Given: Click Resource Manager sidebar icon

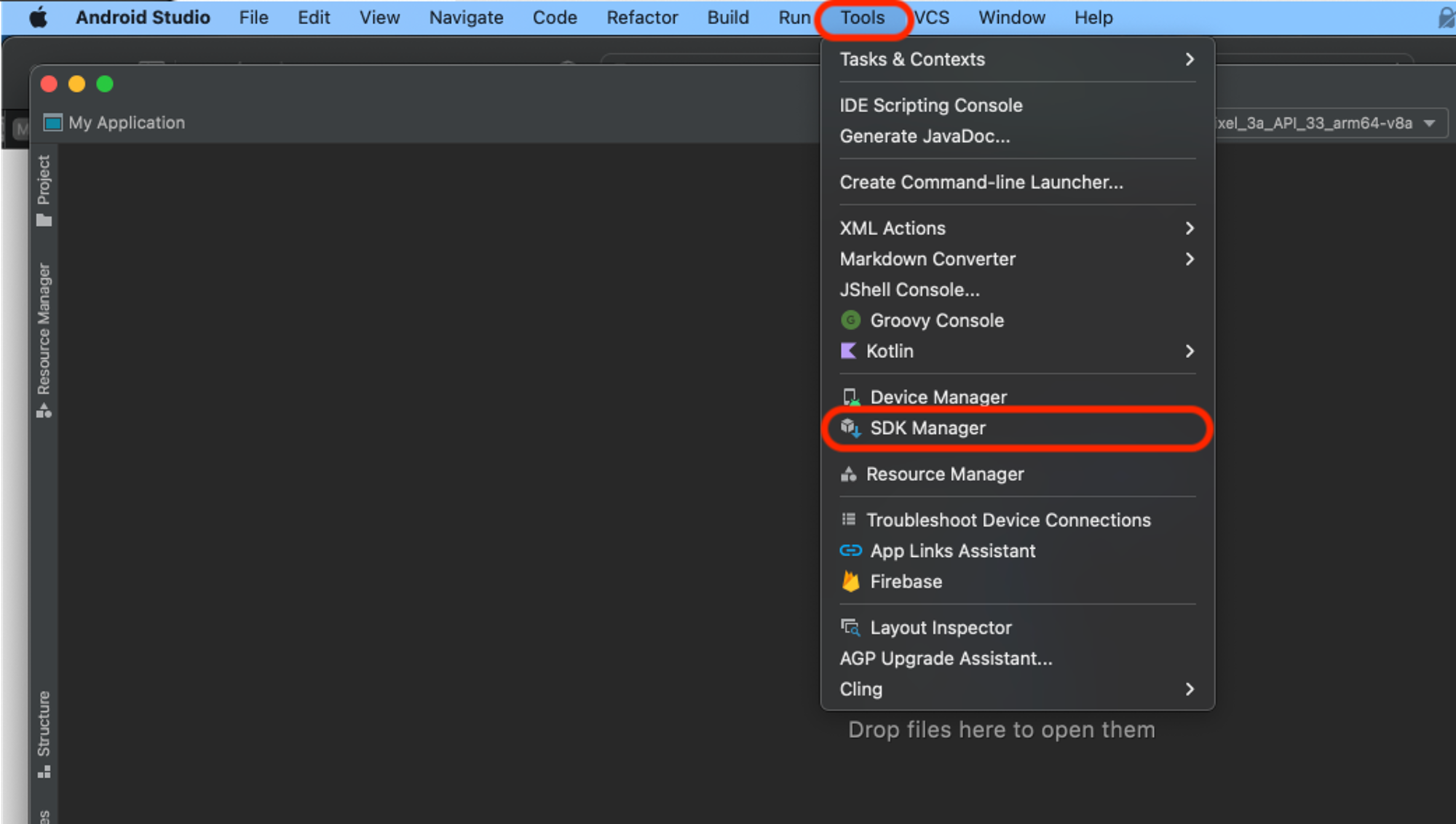Looking at the screenshot, I should (44, 411).
